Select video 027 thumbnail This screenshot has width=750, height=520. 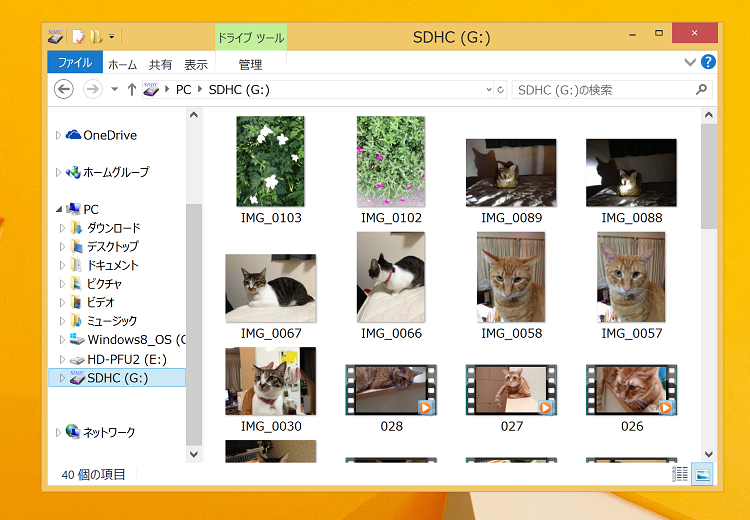tap(511, 390)
